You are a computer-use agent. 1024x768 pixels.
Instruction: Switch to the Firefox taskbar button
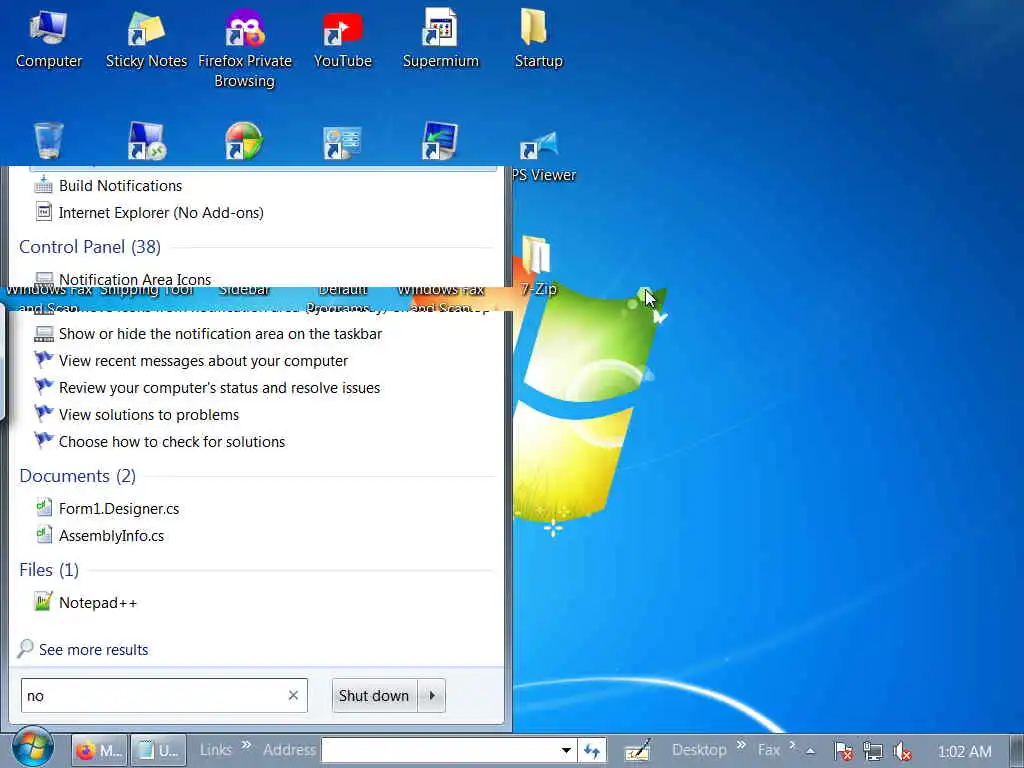coord(99,750)
